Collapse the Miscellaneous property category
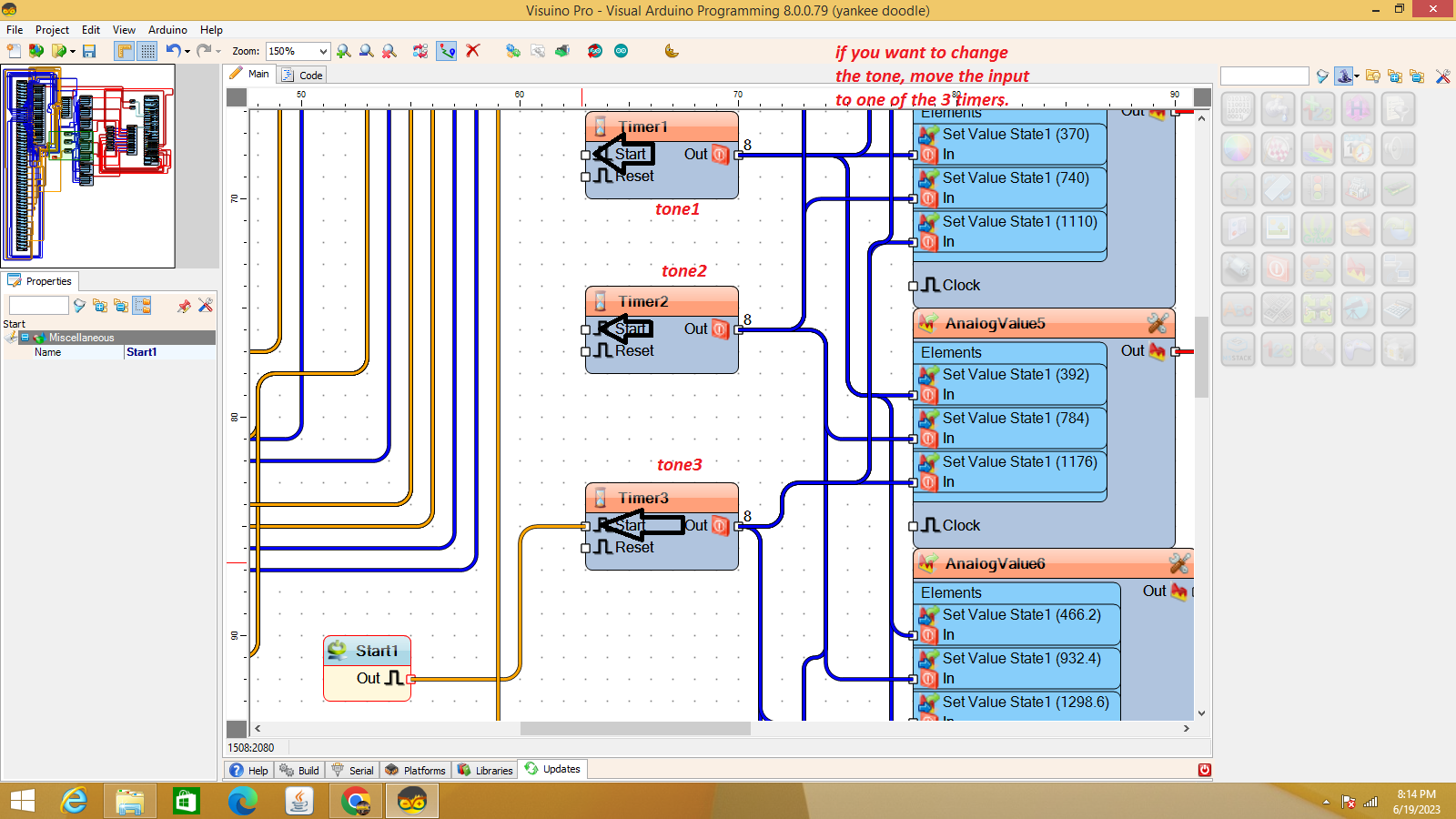This screenshot has width=1456, height=819. [25, 338]
